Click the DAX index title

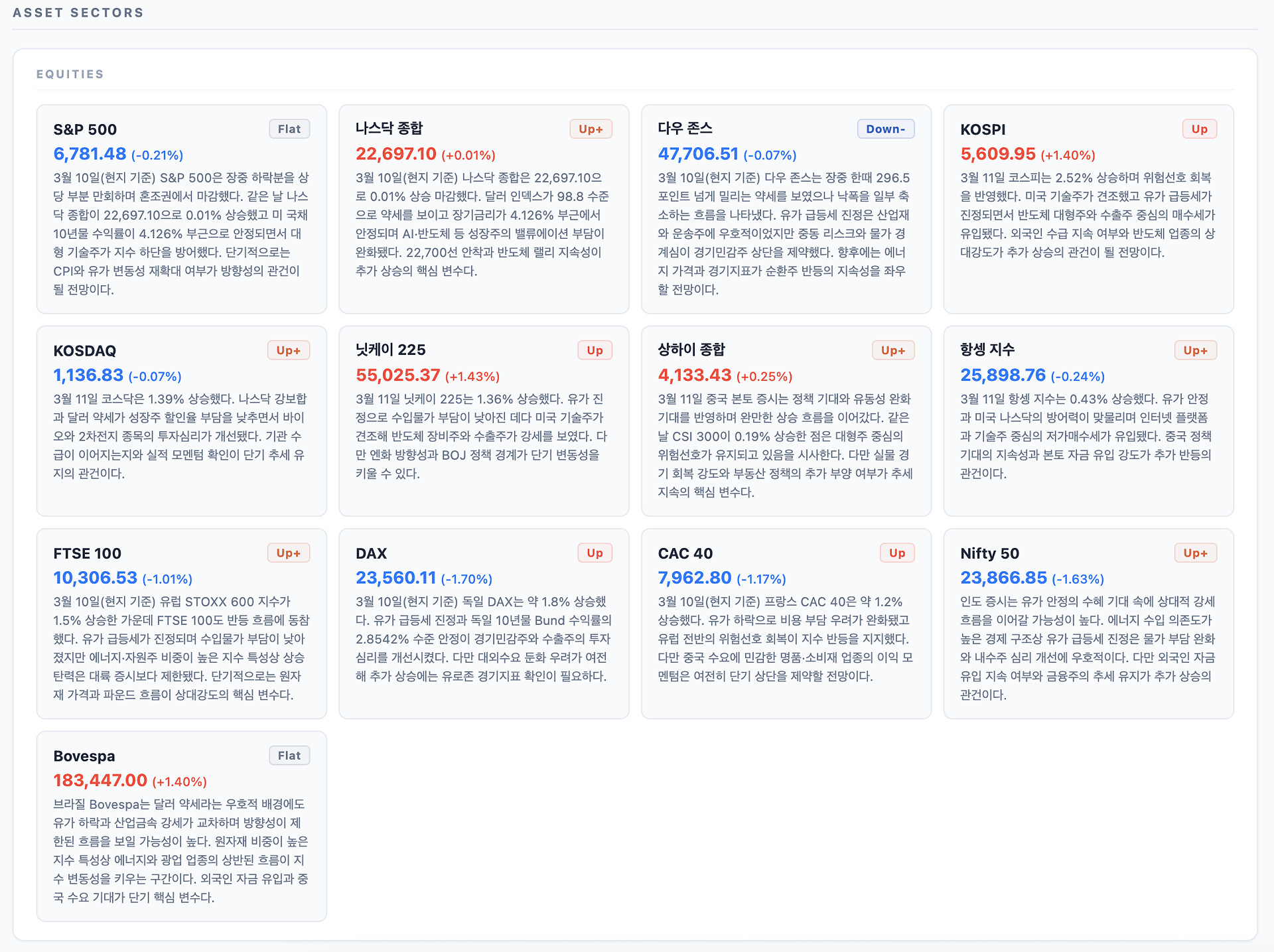371,553
